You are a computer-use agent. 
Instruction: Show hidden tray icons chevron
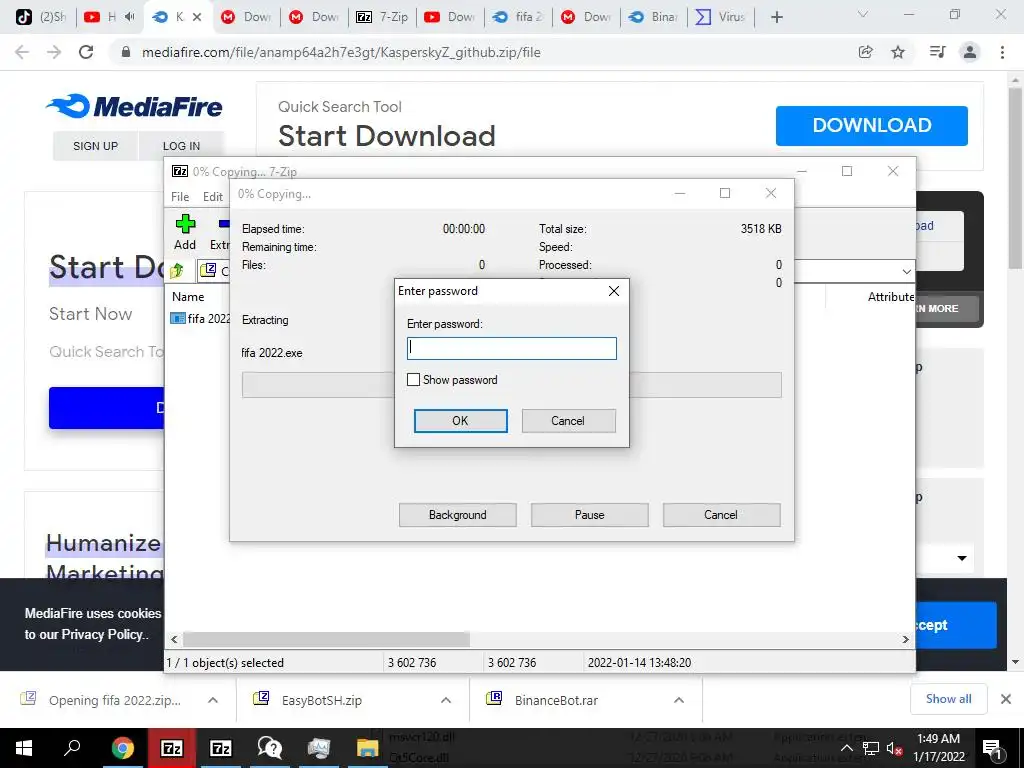[x=846, y=748]
